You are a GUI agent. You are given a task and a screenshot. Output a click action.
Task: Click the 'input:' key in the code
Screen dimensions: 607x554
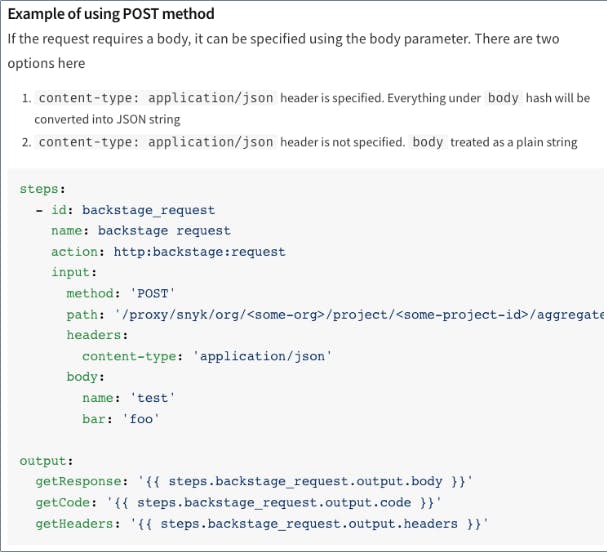(x=74, y=272)
